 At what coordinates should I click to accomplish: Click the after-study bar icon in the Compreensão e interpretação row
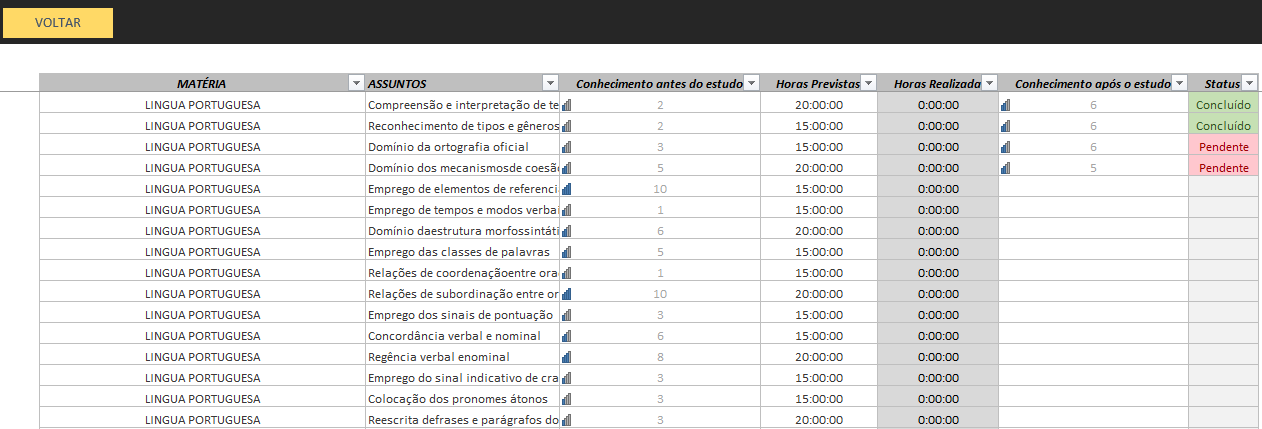tap(1006, 104)
